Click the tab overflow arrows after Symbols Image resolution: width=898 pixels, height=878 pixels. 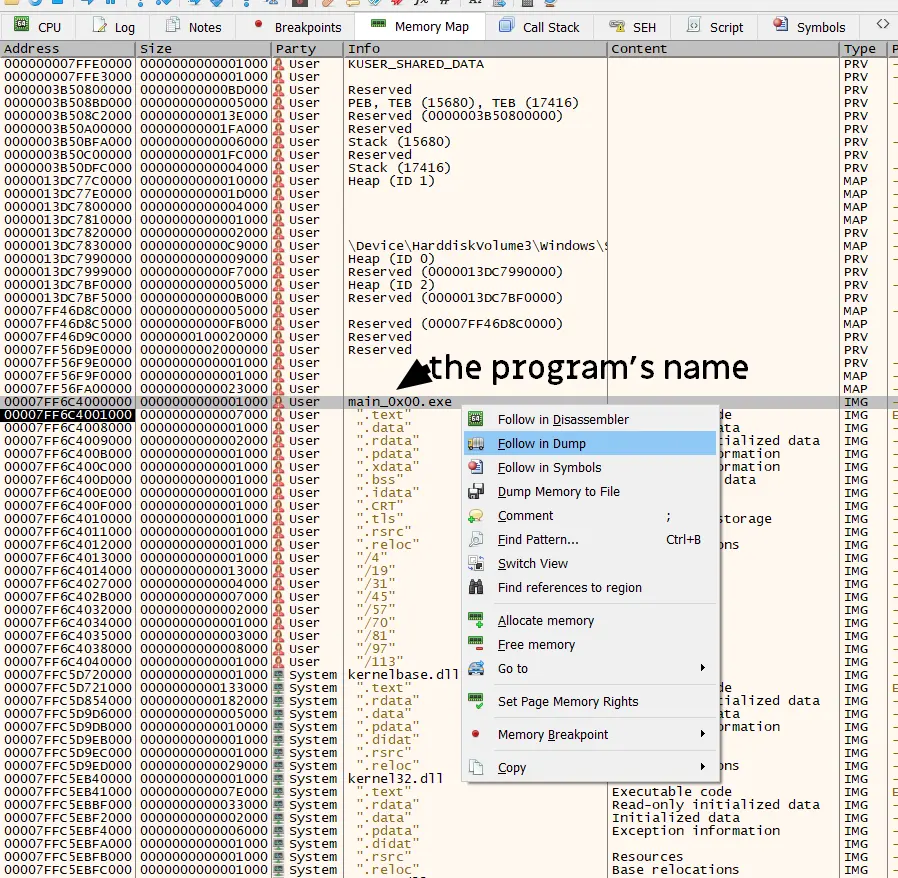(x=882, y=24)
